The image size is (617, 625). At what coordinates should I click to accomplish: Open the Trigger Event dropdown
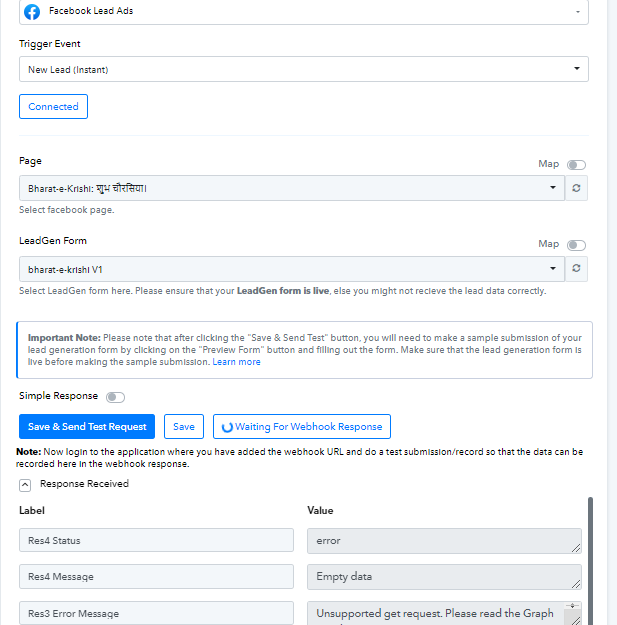coord(304,69)
